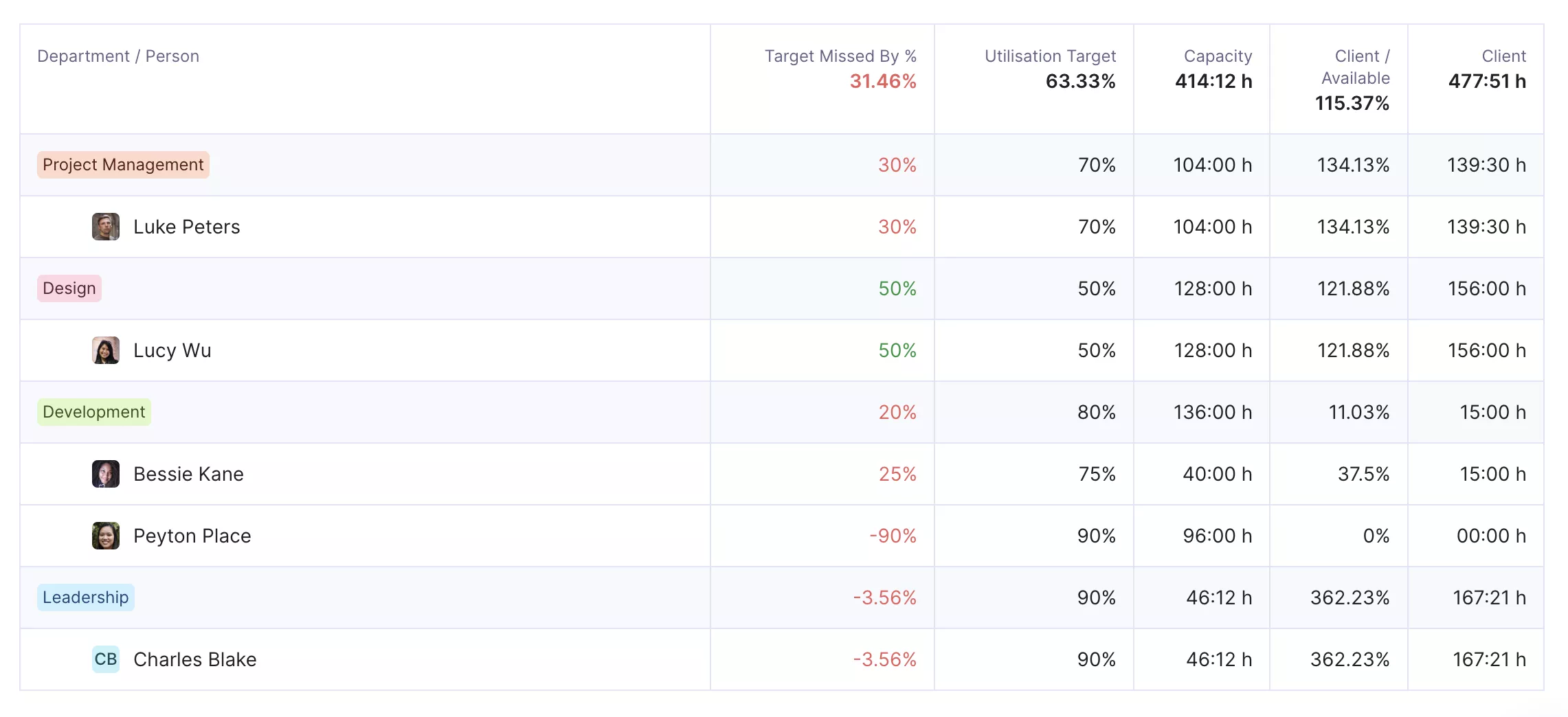Click Luke Peters' name
This screenshot has height=717, width=1568.
[187, 227]
